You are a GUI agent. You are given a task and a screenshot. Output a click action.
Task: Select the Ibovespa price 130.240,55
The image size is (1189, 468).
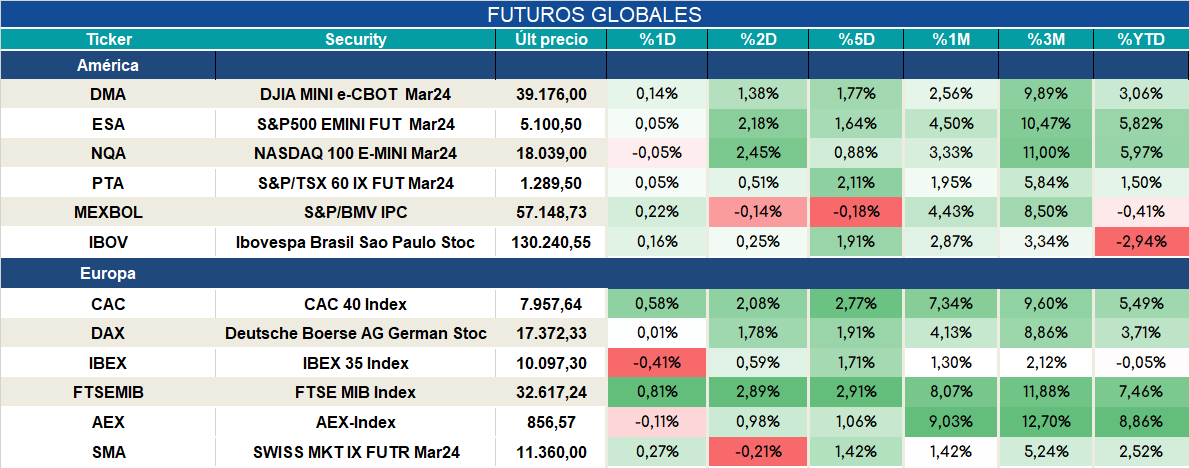click(x=551, y=243)
